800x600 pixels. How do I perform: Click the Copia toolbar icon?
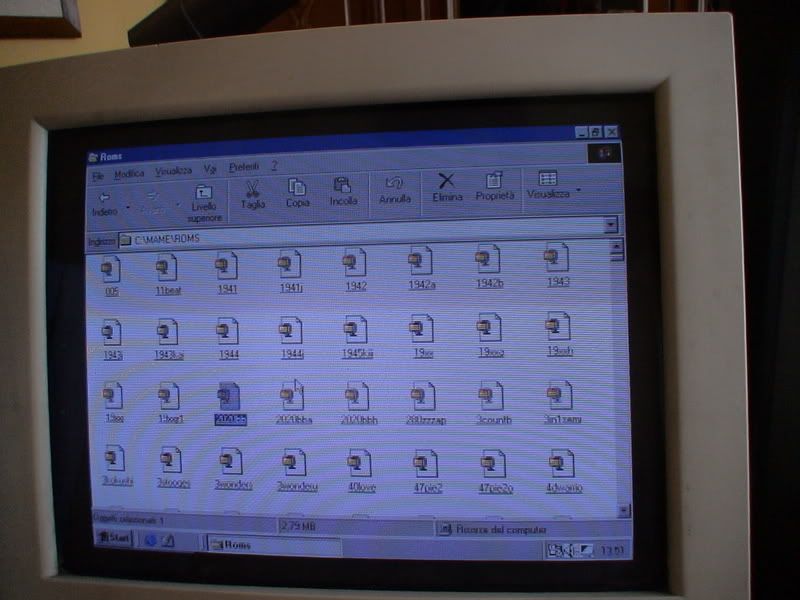(x=297, y=187)
